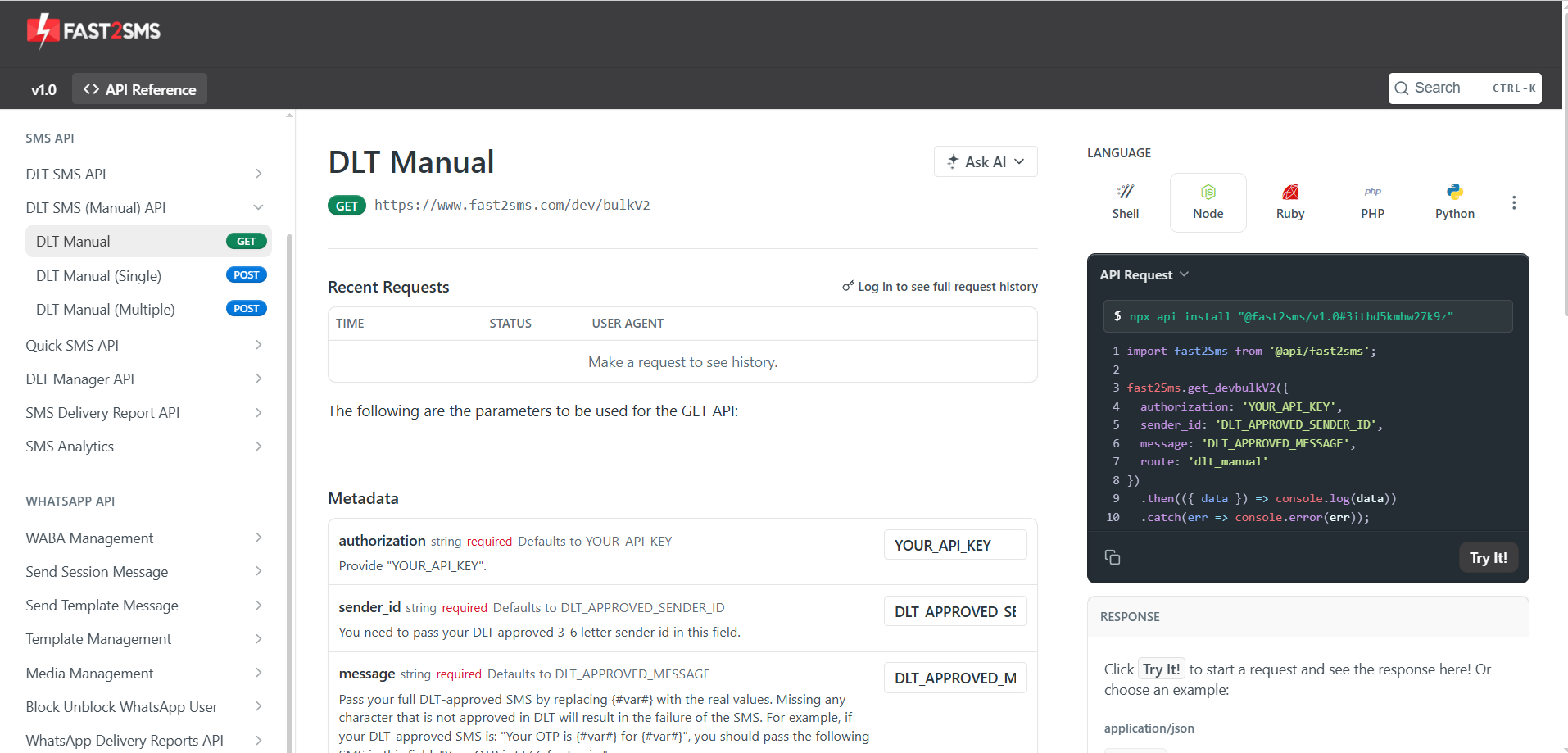Select the PHP language icon
Image resolution: width=1568 pixels, height=753 pixels.
(1373, 192)
